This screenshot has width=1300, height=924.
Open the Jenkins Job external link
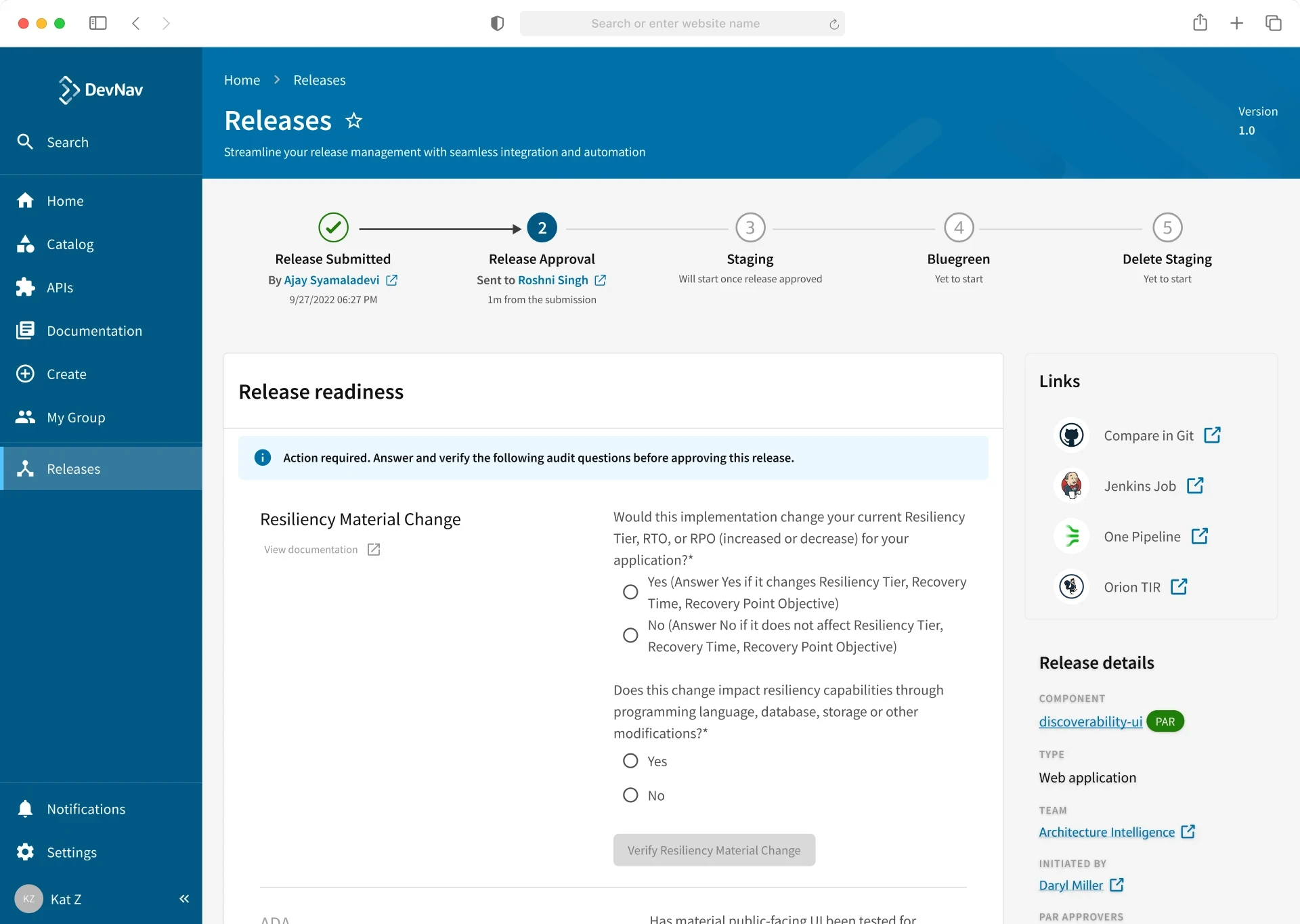pyautogui.click(x=1195, y=485)
